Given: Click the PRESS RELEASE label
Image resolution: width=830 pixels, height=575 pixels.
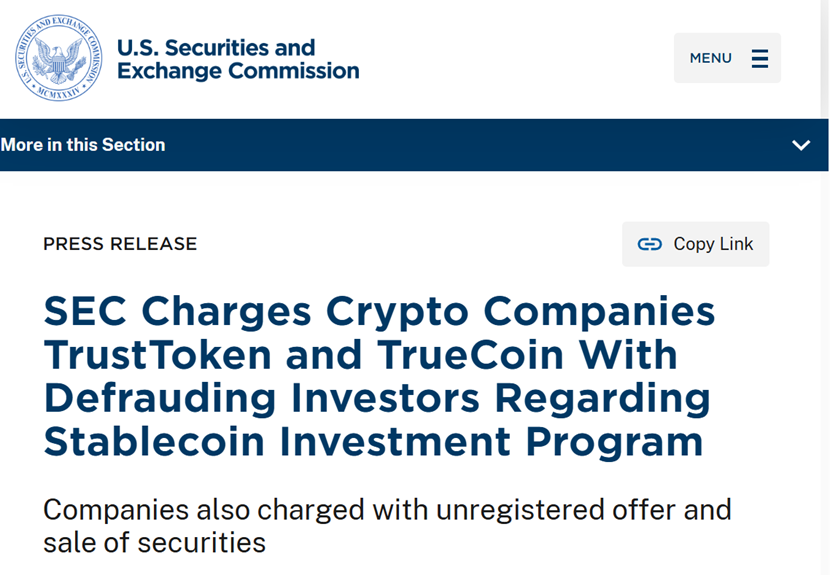Looking at the screenshot, I should [120, 244].
